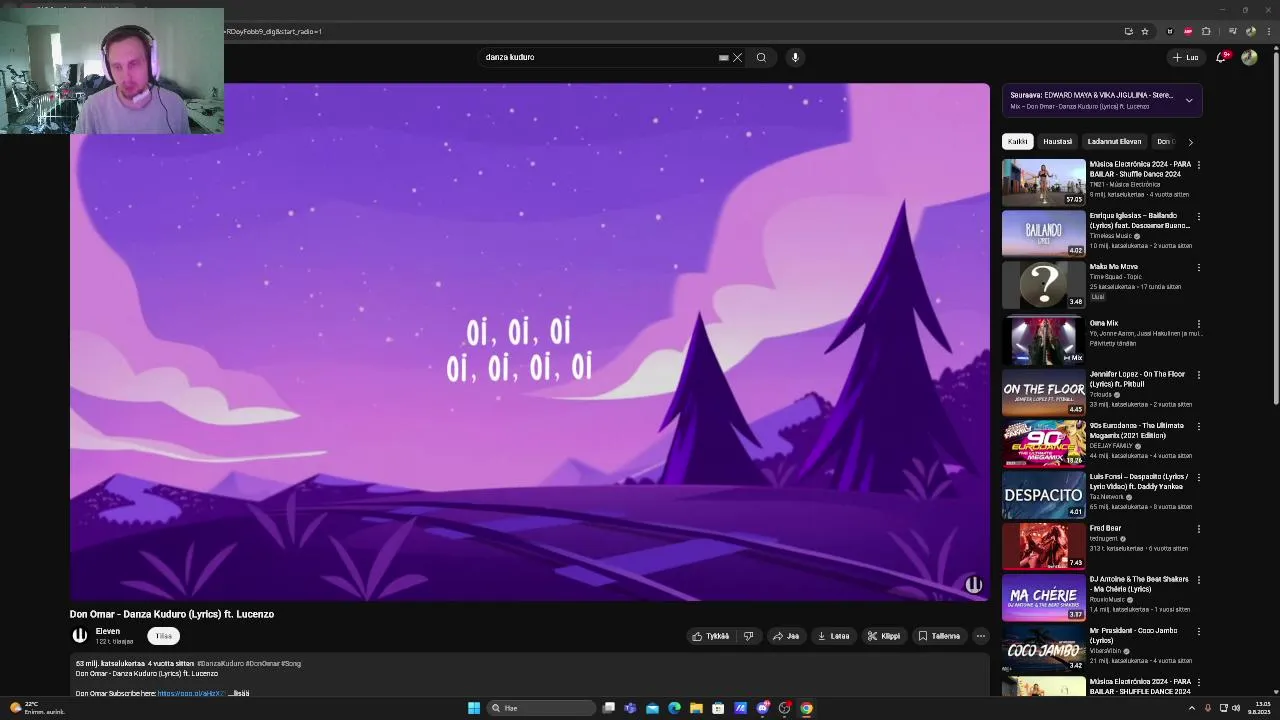Open the Bailando lyrics video thumbnail
This screenshot has width=1280, height=720.
1043,233
